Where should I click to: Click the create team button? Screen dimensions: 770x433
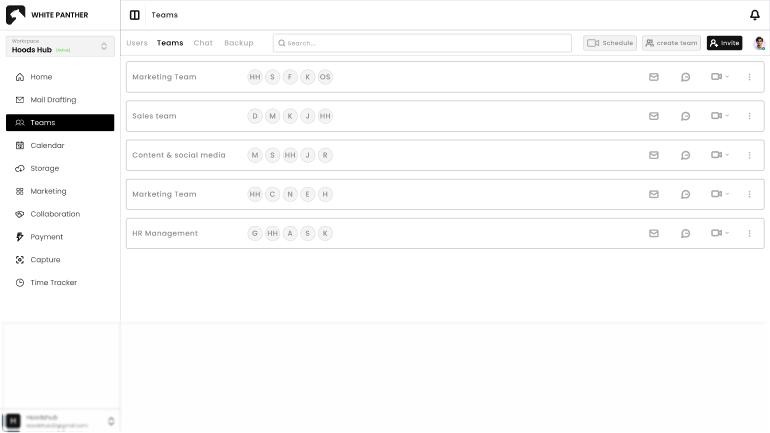coord(671,43)
